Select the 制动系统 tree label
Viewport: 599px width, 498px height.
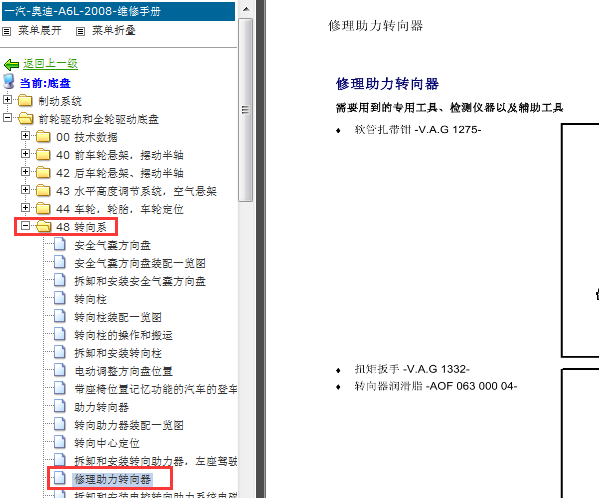60,101
